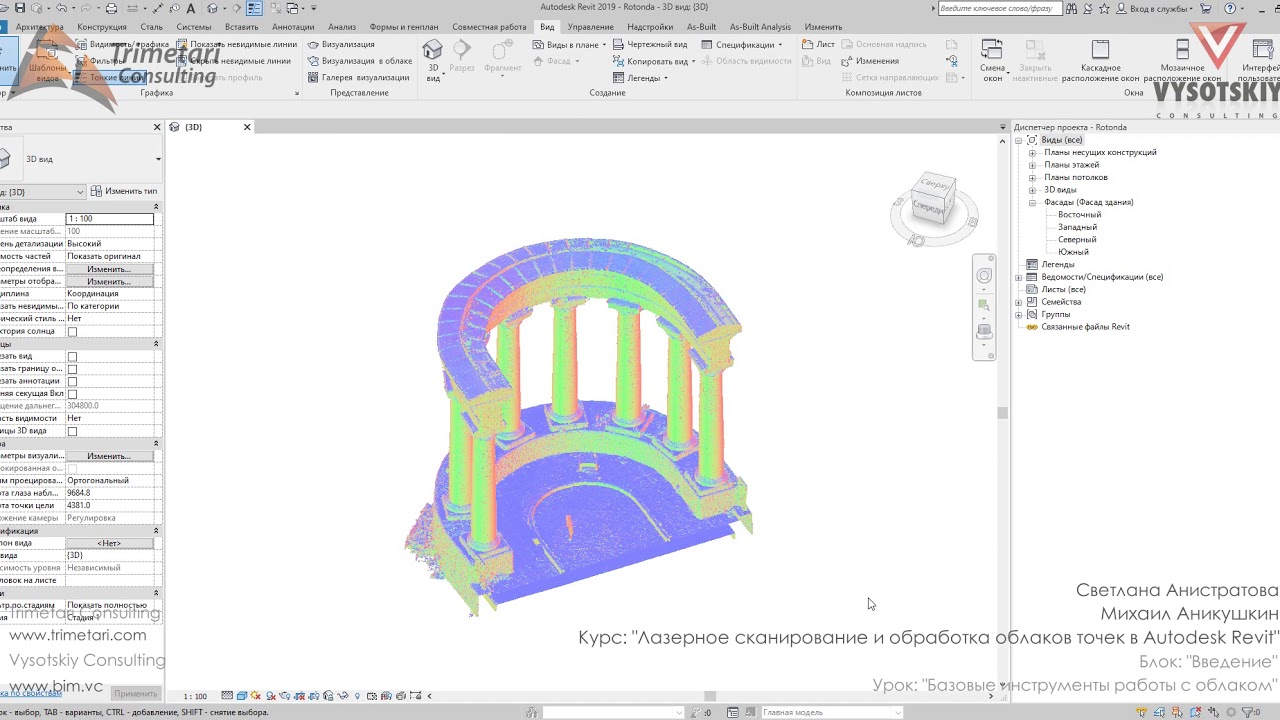Click Смена окон window switcher
Screen dimensions: 1280x720
pos(992,60)
